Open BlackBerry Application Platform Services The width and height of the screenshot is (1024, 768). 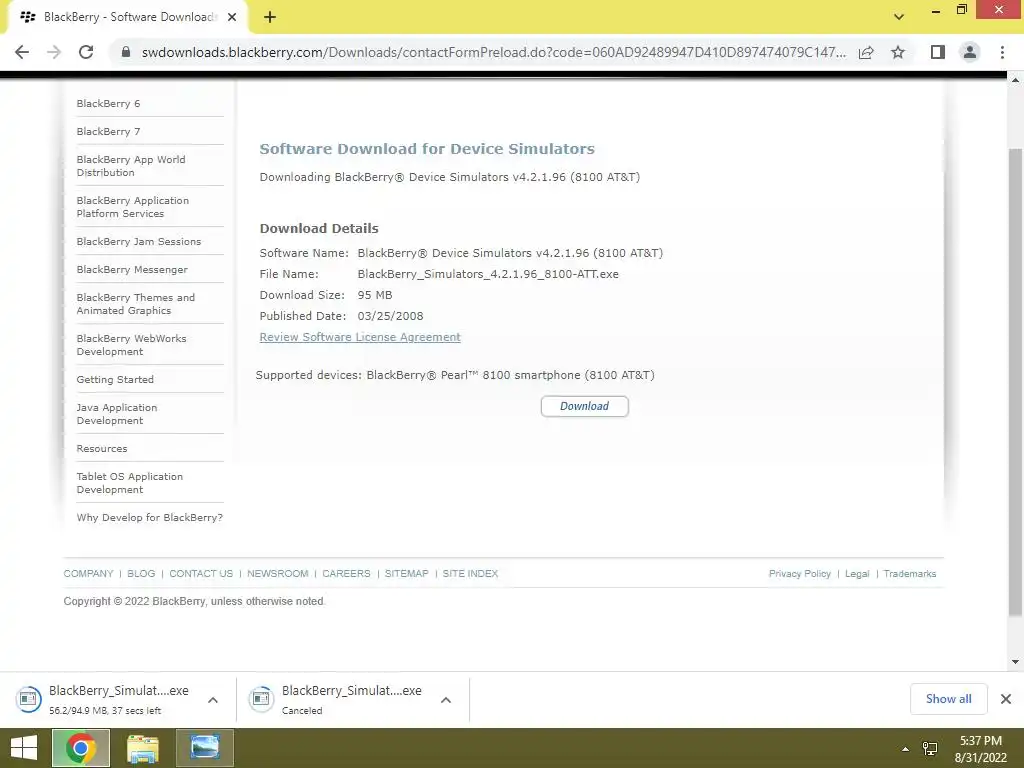133,207
